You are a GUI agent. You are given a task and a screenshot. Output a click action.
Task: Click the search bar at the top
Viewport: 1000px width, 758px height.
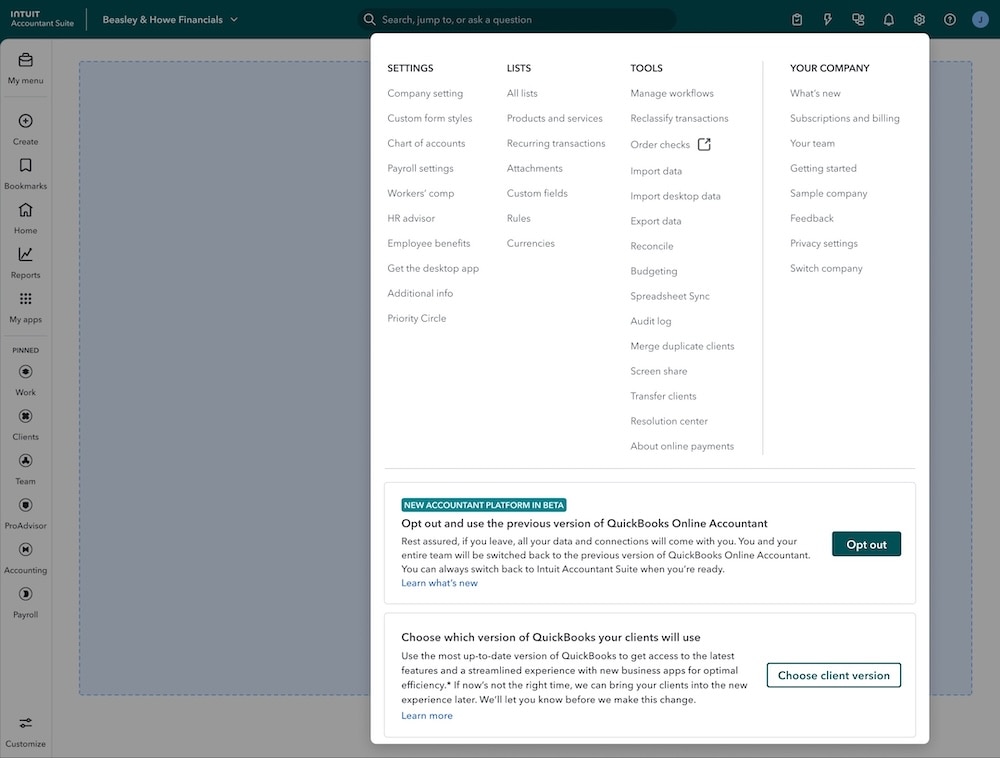click(x=520, y=19)
